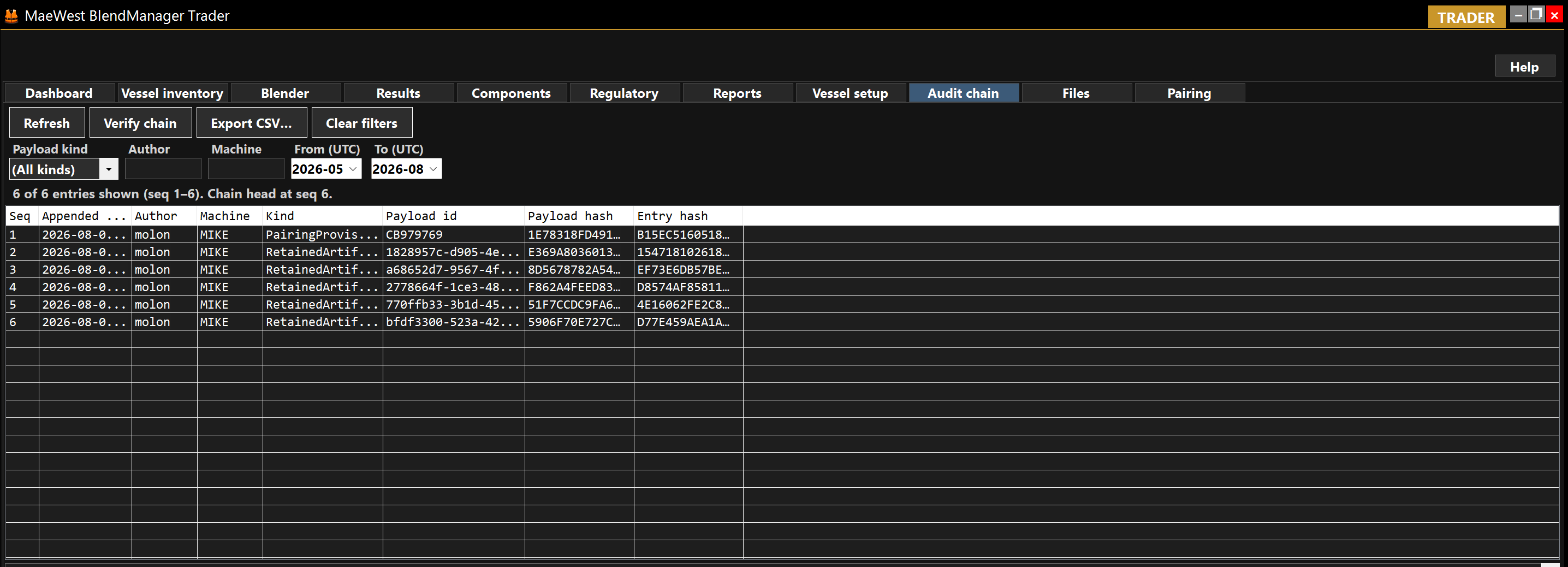Focus the Machine filter field
Viewport: 1568px width, 567px height.
pos(246,169)
